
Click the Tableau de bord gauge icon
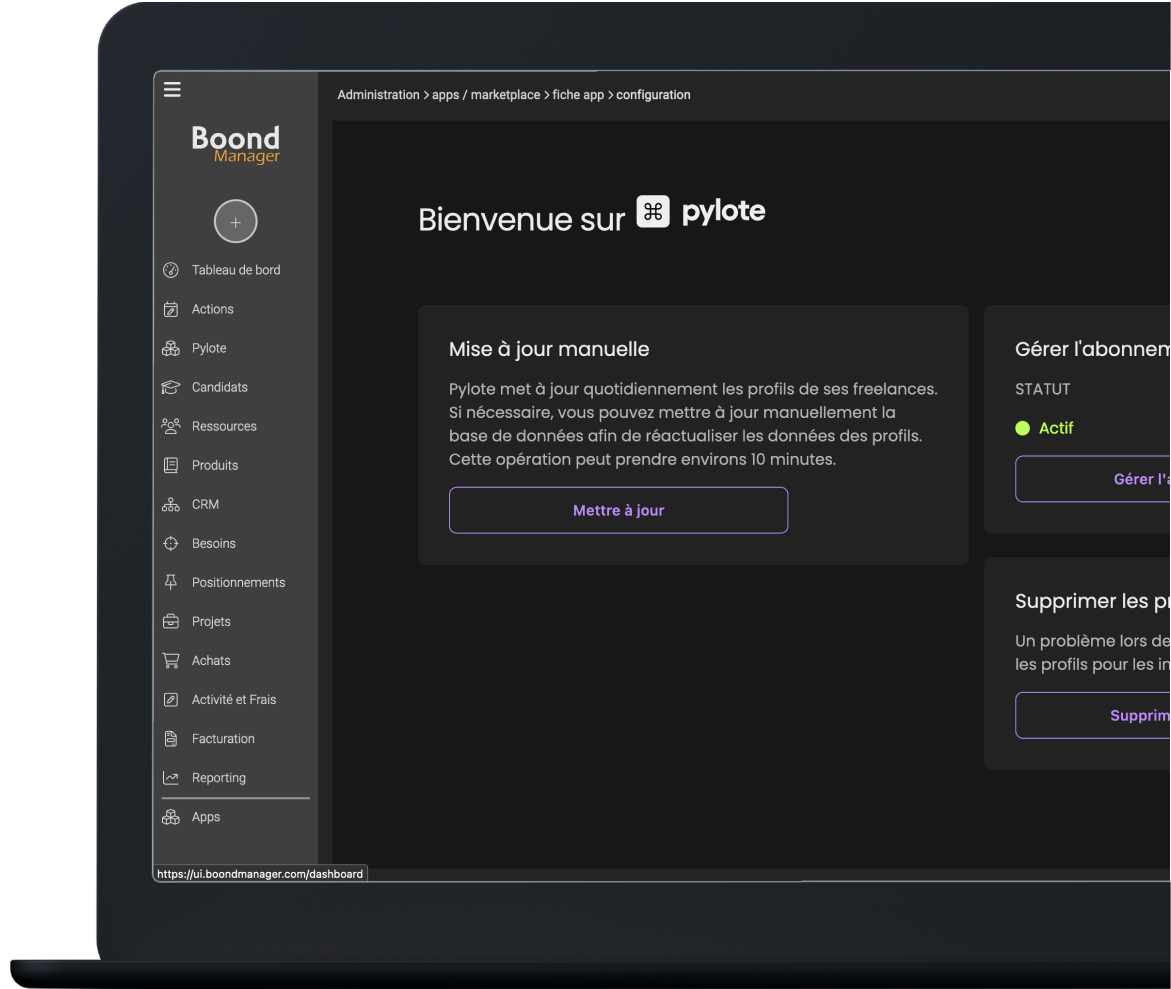[171, 270]
